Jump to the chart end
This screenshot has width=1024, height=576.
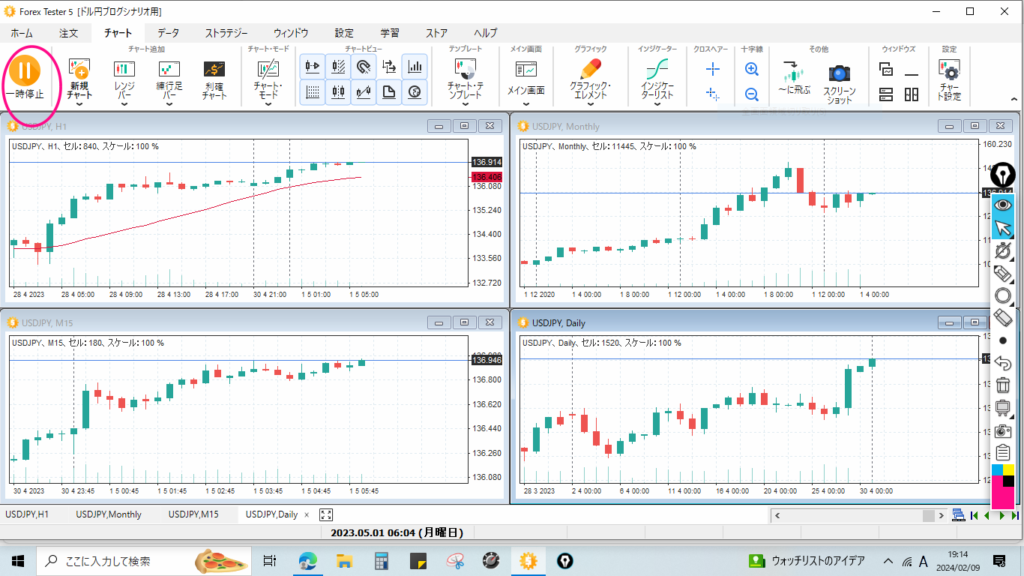[x=1016, y=515]
